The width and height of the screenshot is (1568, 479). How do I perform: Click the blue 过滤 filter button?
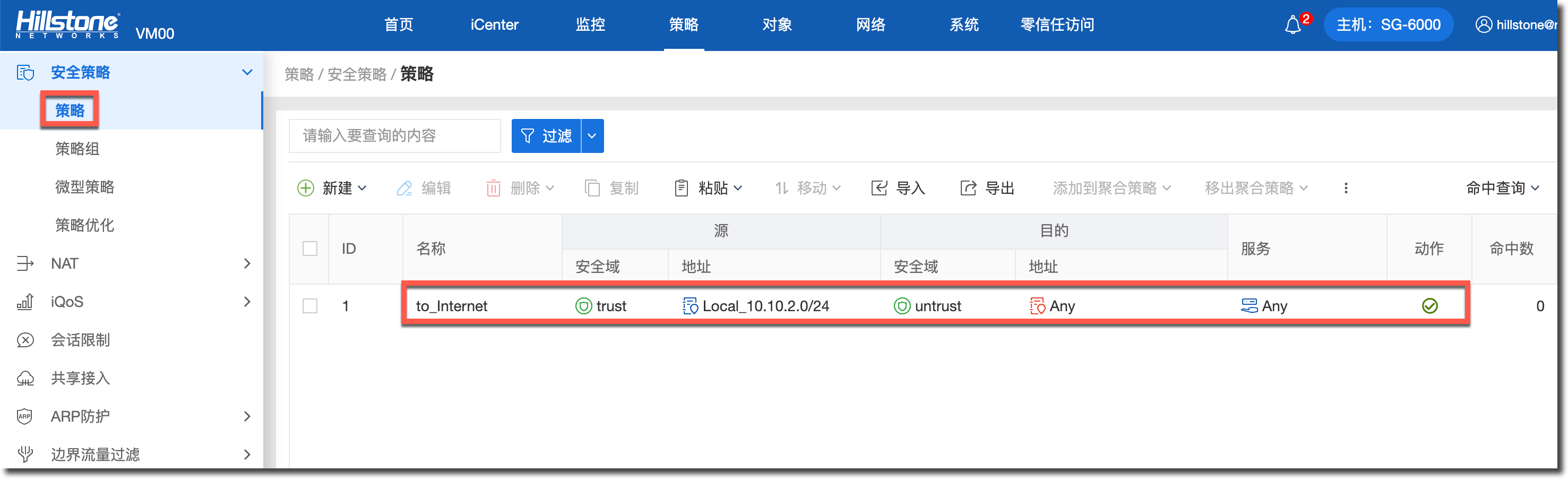(546, 136)
